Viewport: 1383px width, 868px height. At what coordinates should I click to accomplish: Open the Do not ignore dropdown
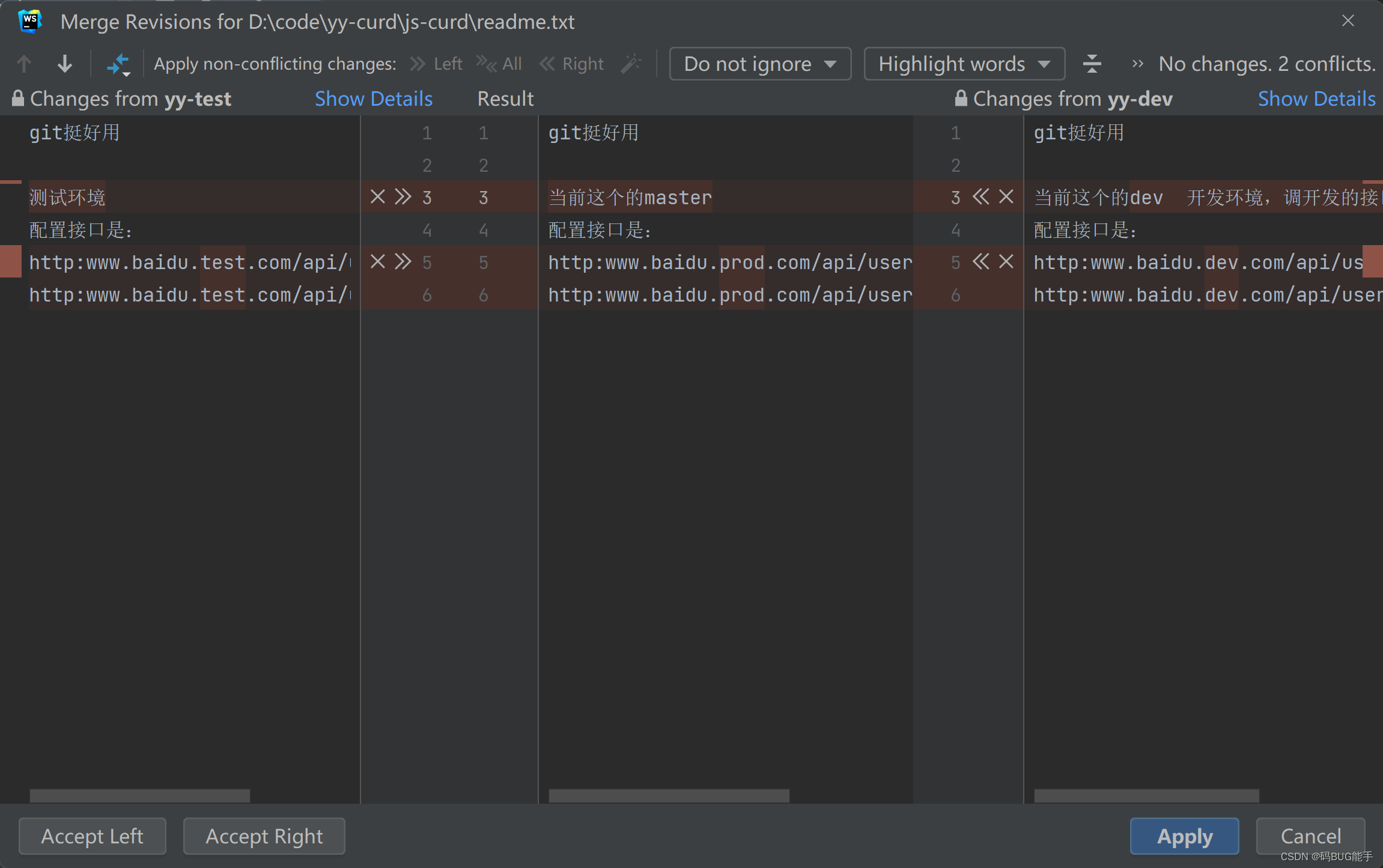759,63
